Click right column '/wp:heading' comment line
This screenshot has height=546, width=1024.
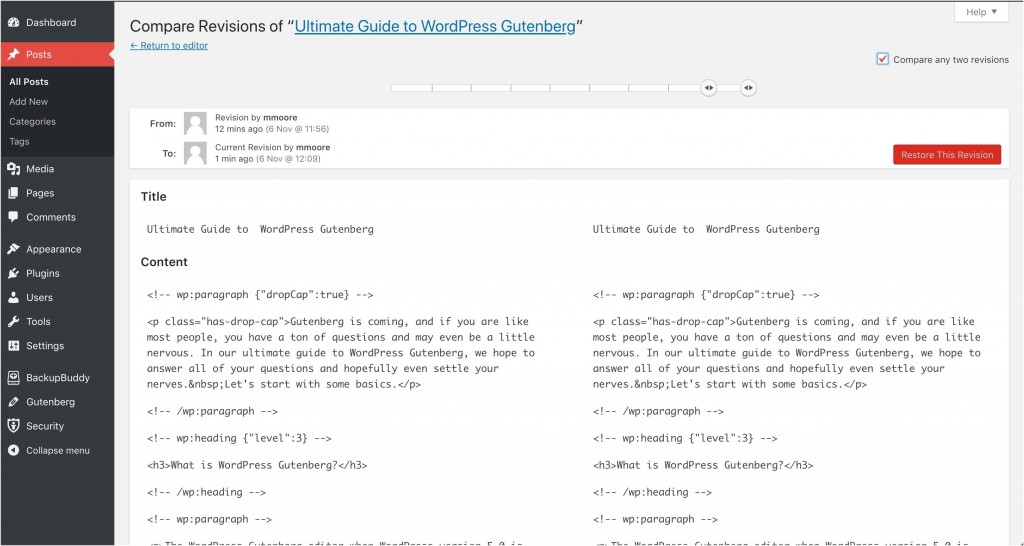pos(652,492)
